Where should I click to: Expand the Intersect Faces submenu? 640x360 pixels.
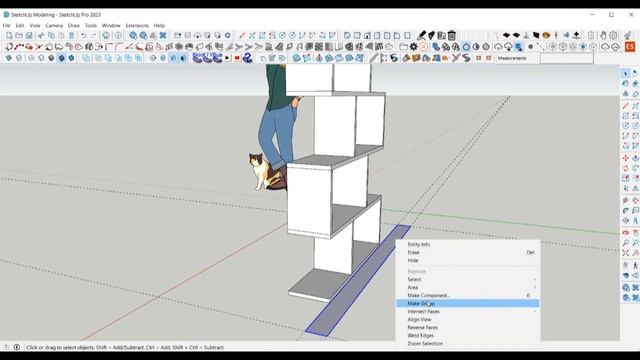click(468, 311)
